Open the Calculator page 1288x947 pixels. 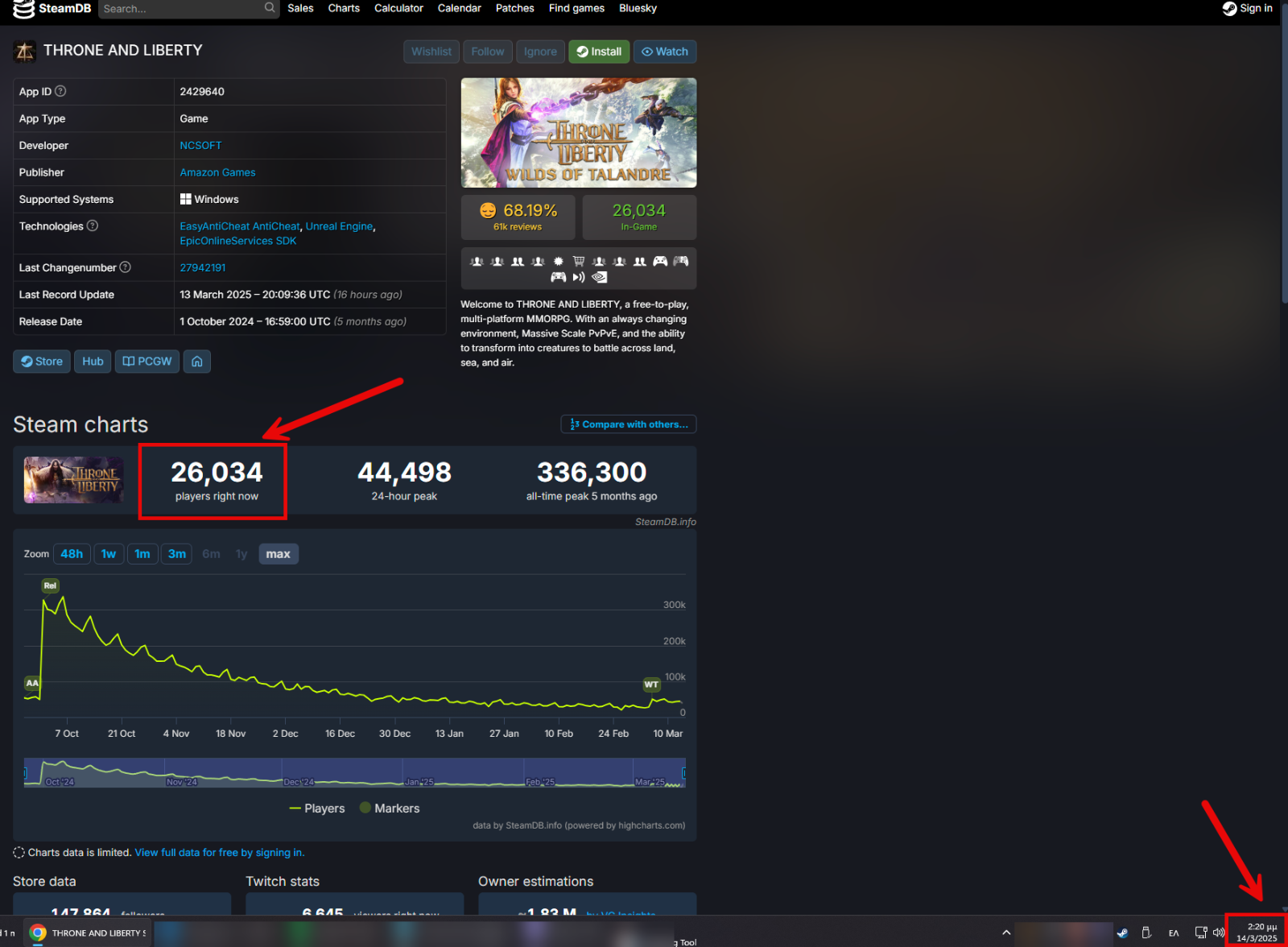(x=398, y=8)
